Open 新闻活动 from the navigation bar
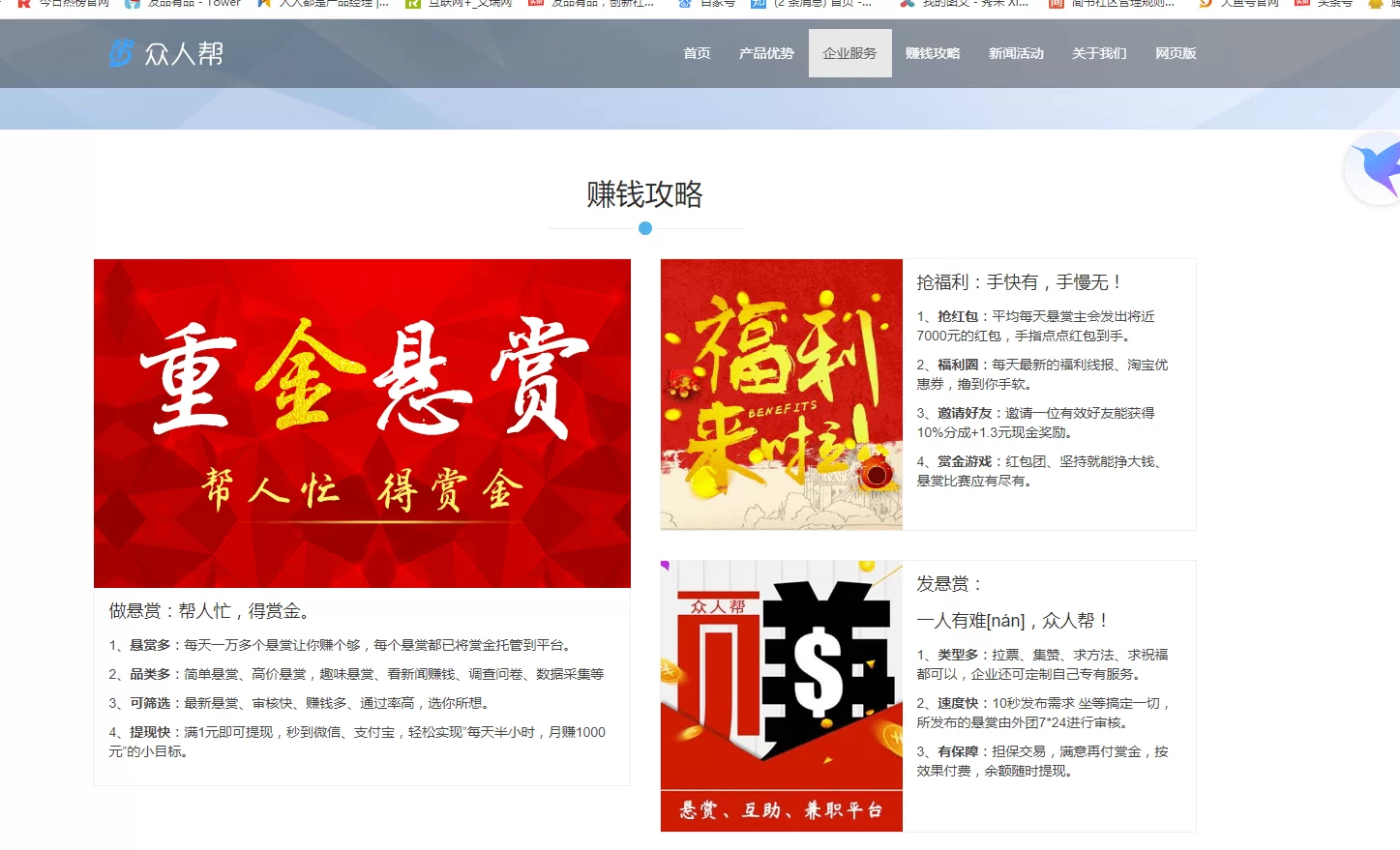The width and height of the screenshot is (1400, 850). pyautogui.click(x=1016, y=53)
